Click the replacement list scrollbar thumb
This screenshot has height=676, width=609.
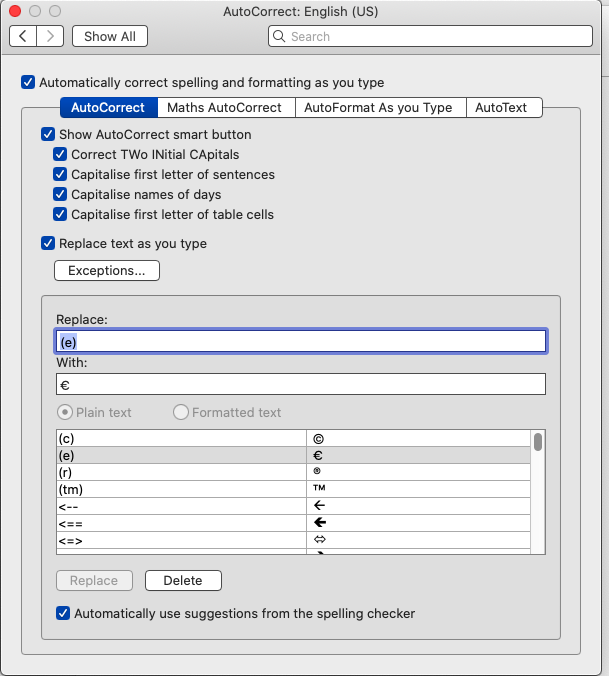coord(538,442)
